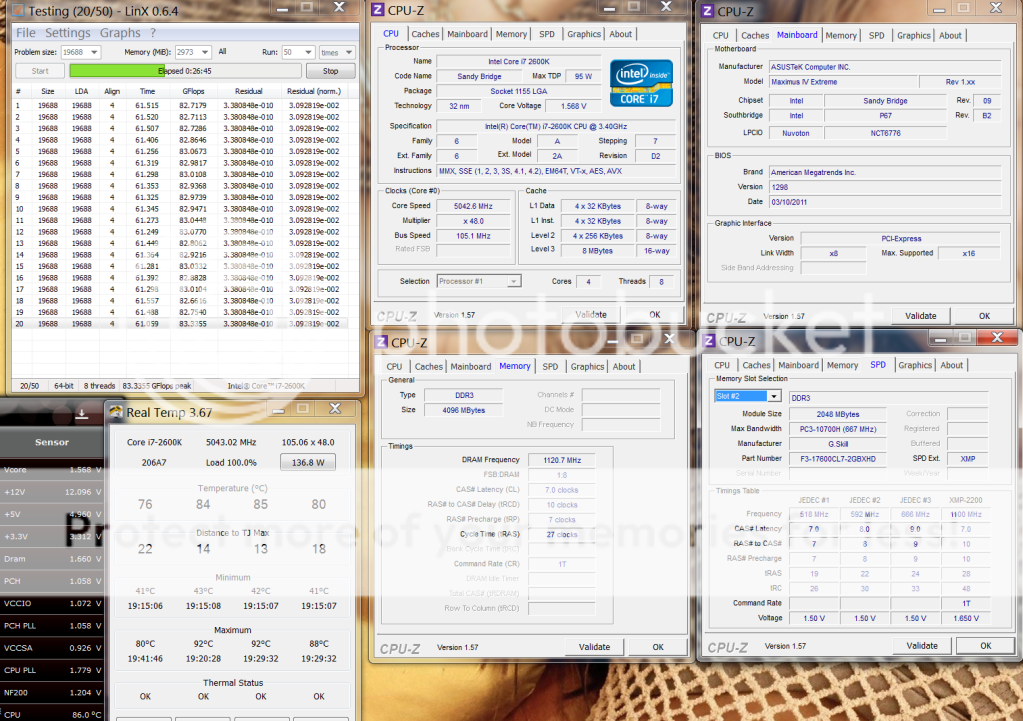Click the DRAM Frequency value 1120.7 MHz
The image size is (1023, 721).
tap(562, 460)
